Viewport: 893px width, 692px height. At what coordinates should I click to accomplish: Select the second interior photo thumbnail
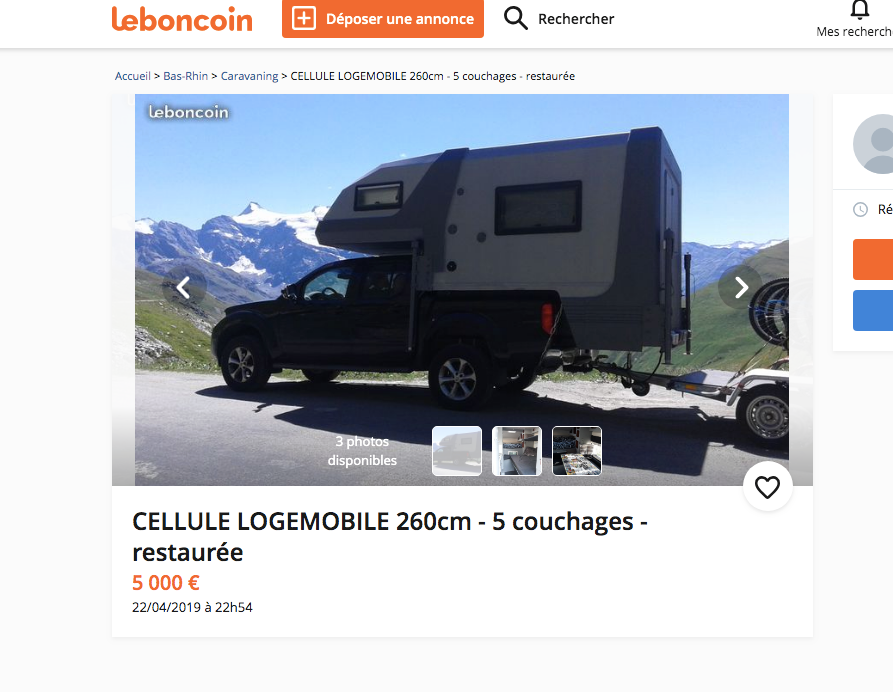pyautogui.click(x=517, y=451)
